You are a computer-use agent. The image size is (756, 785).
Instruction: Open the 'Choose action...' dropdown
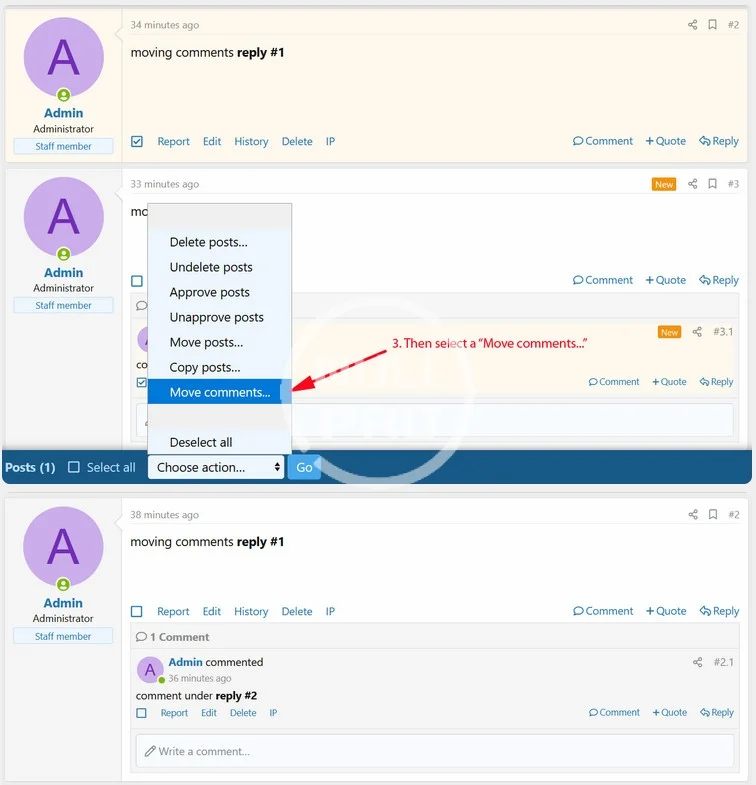pos(216,467)
